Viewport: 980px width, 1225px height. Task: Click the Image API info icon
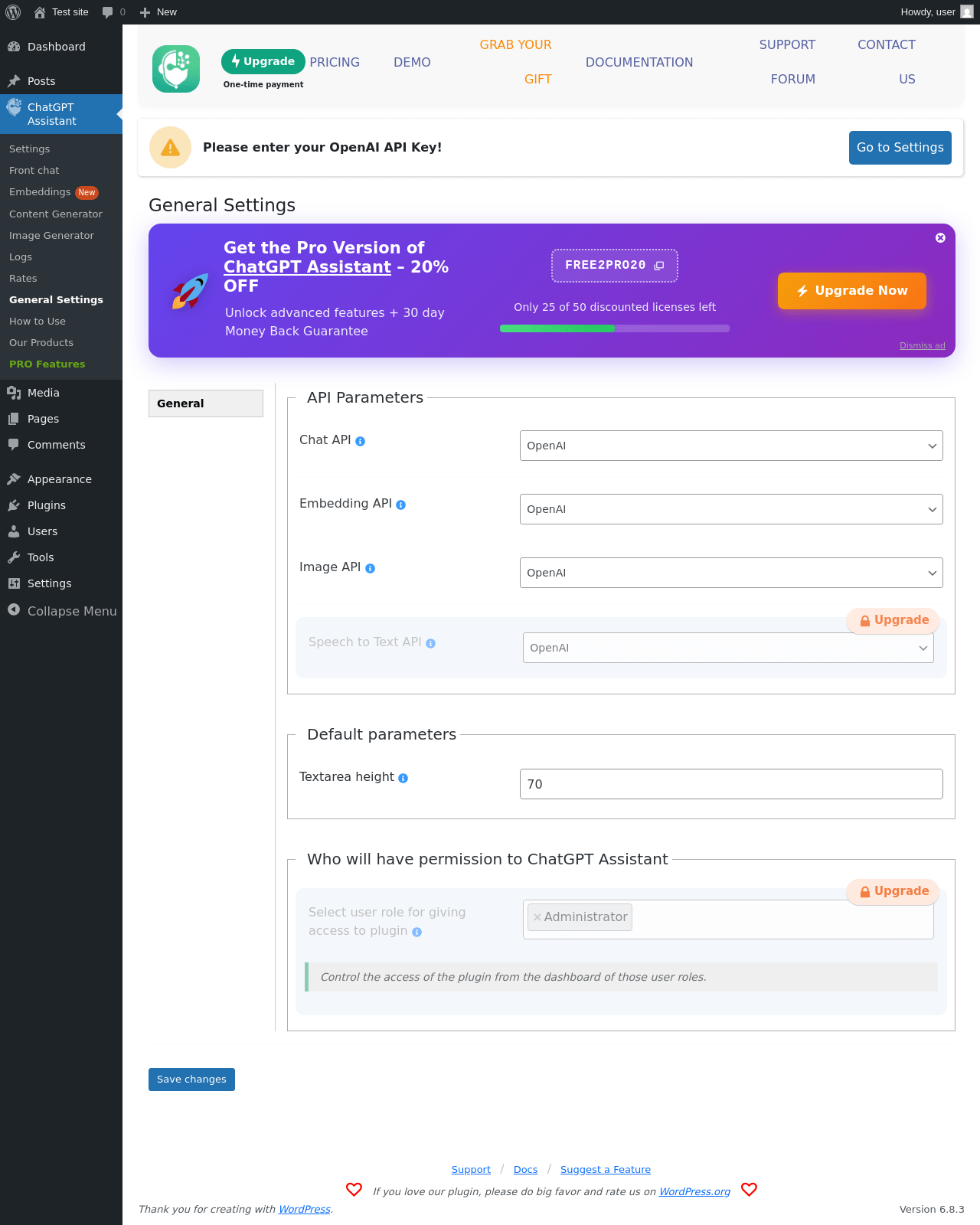point(371,569)
